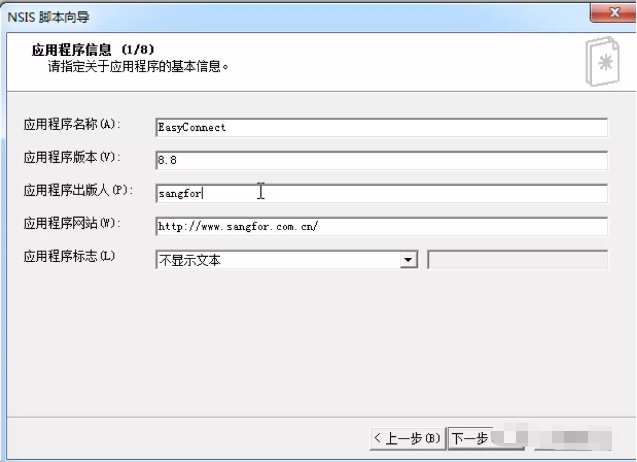Image resolution: width=637 pixels, height=462 pixels.
Task: Click the 应用程序信息 (1/8) heading
Action: (x=93, y=50)
